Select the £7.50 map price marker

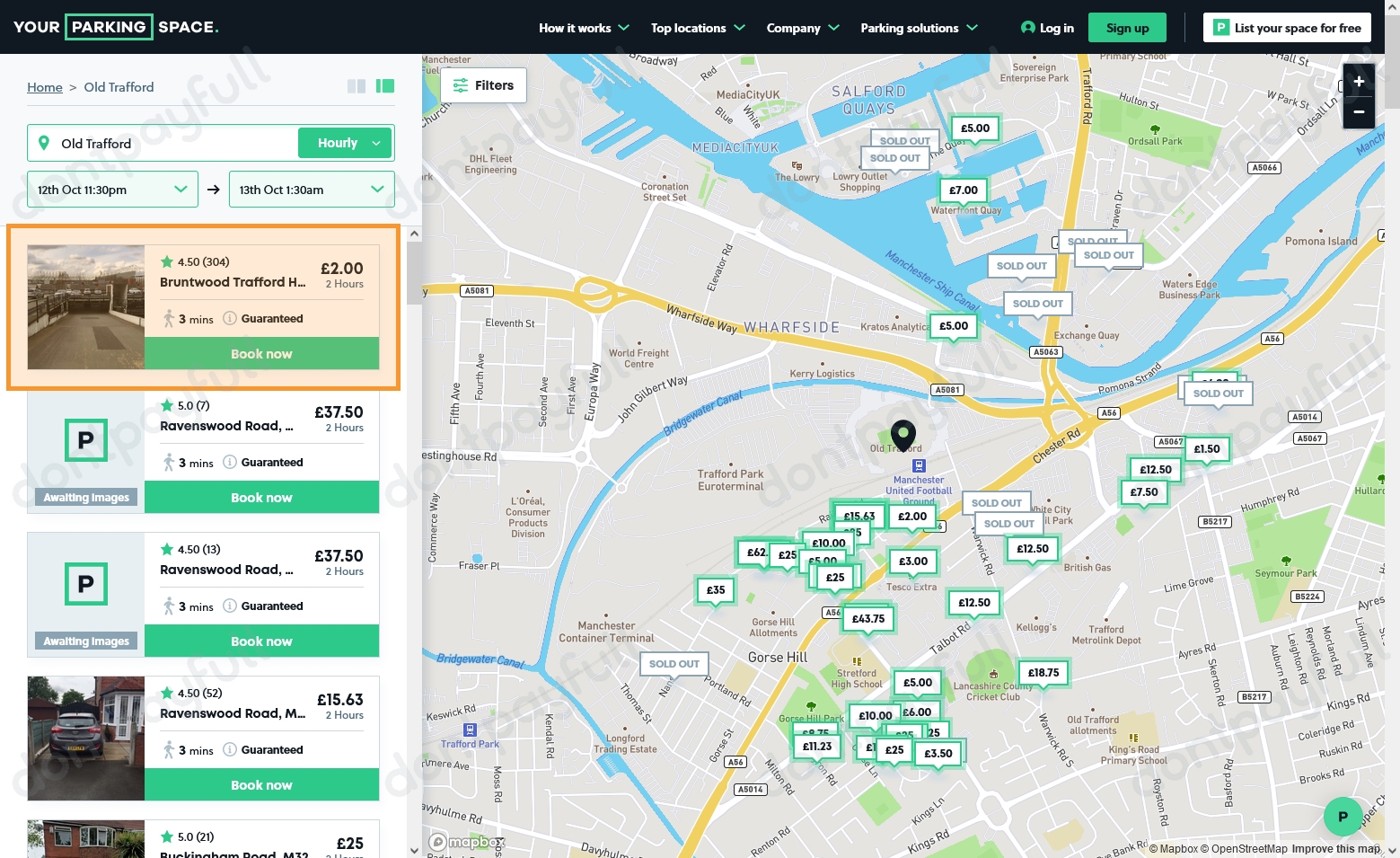[x=1144, y=492]
